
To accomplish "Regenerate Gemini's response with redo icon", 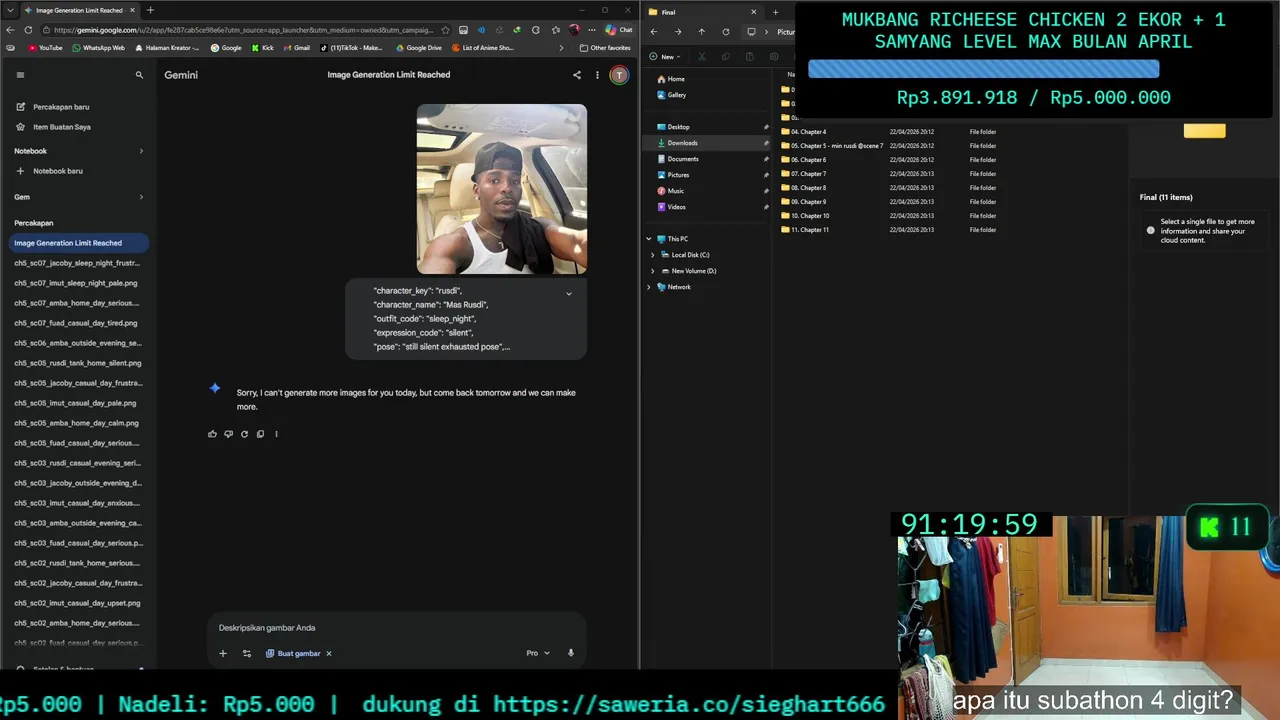I will tap(244, 434).
